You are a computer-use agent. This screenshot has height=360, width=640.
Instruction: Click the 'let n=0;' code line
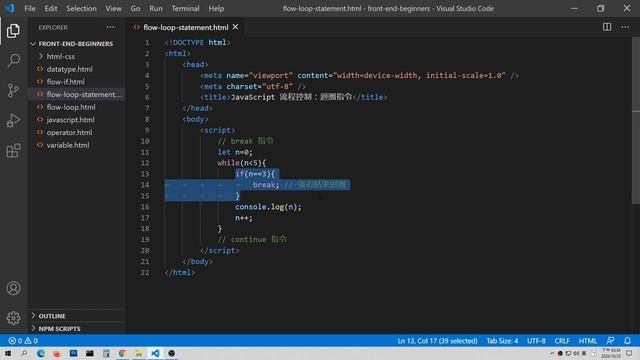[x=235, y=152]
